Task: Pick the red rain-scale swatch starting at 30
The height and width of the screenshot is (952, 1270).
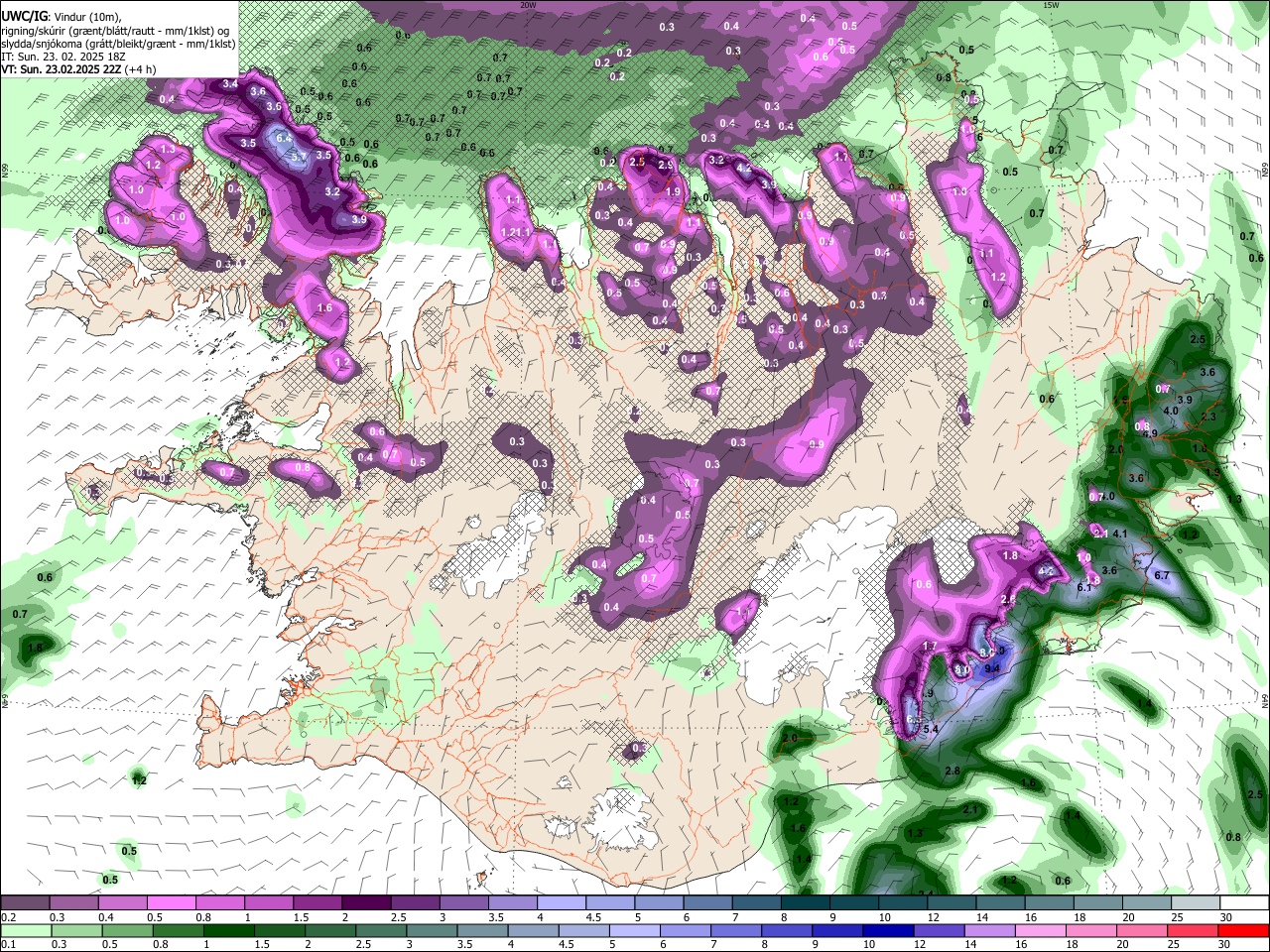Action: pyautogui.click(x=1244, y=929)
